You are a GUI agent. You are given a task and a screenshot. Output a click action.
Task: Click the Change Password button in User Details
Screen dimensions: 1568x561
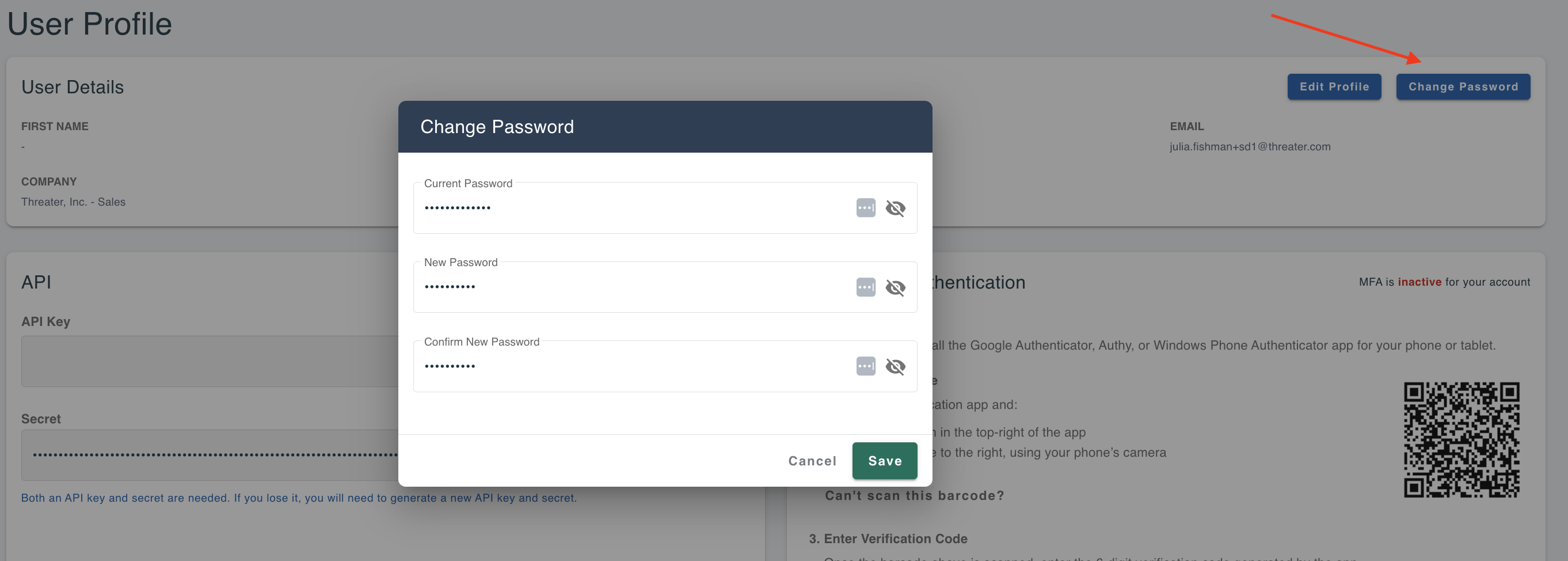click(x=1463, y=86)
